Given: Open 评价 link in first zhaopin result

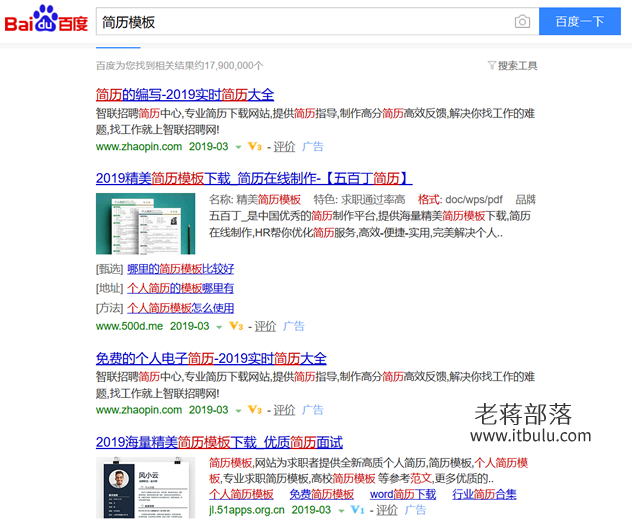Looking at the screenshot, I should click(284, 146).
